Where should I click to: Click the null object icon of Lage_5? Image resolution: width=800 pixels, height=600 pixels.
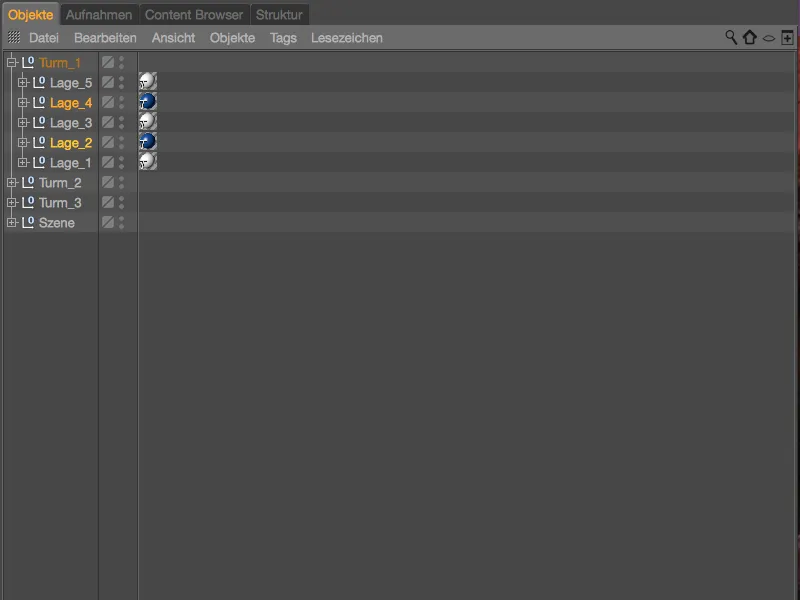pos(39,82)
